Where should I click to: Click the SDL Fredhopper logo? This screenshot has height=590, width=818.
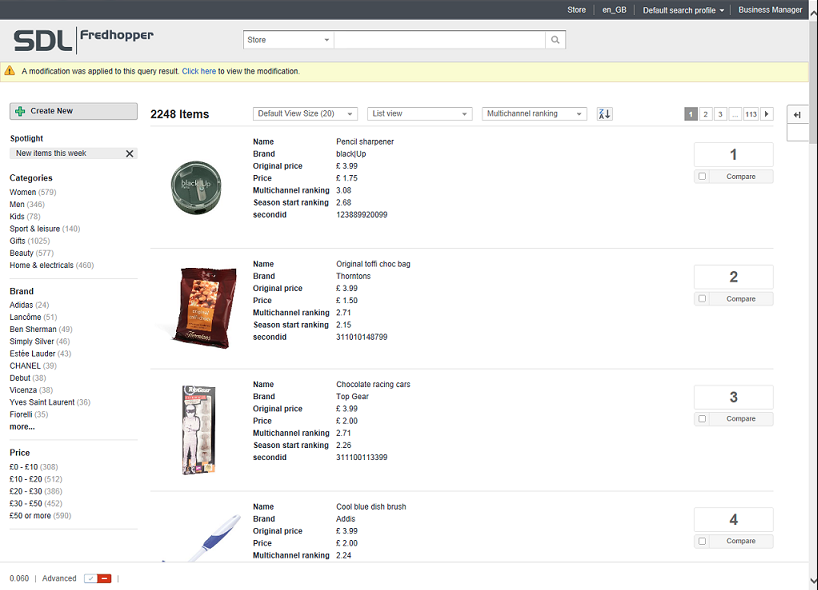coord(83,40)
